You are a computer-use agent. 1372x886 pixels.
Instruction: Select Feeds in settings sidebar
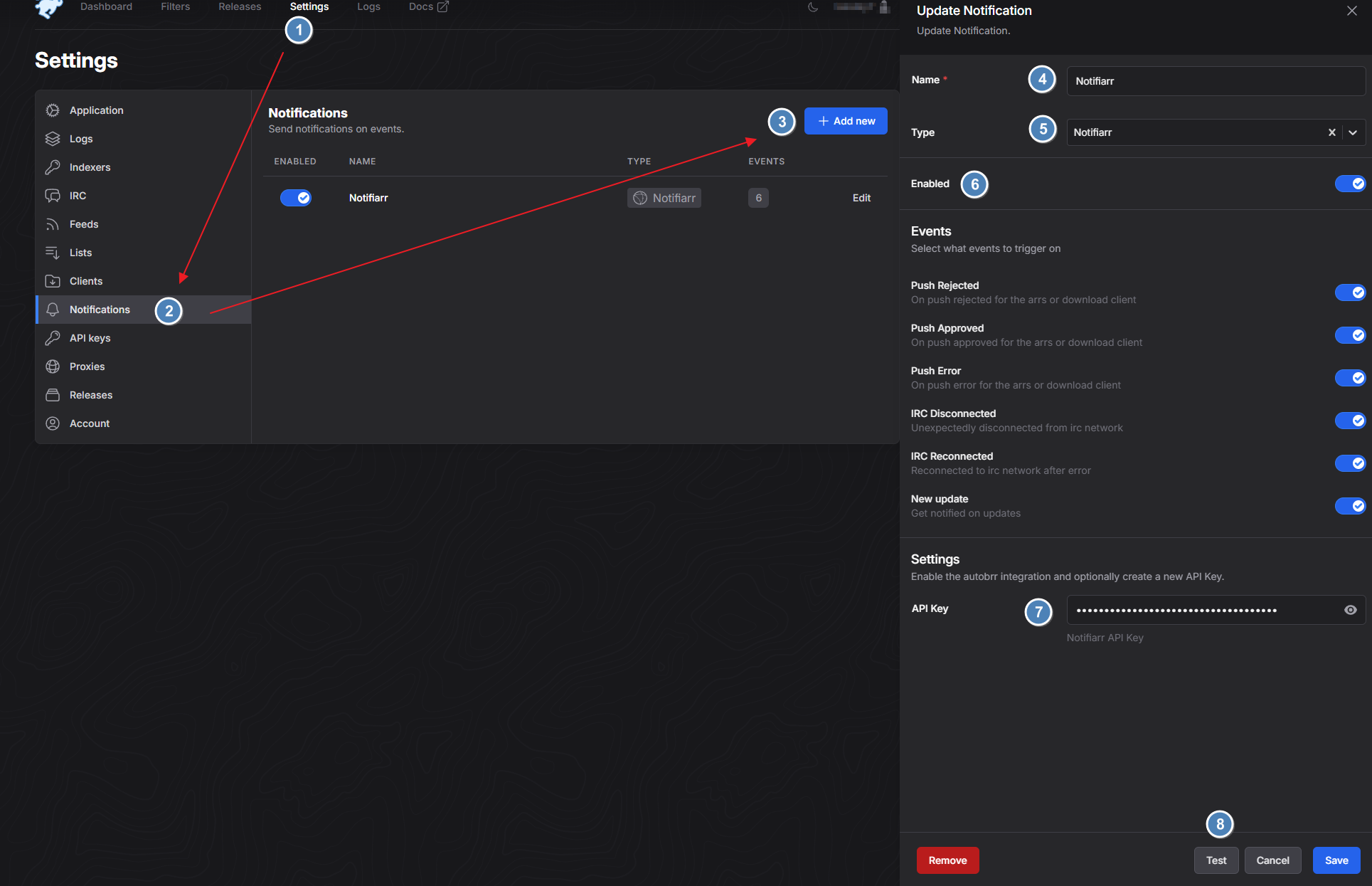point(143,224)
